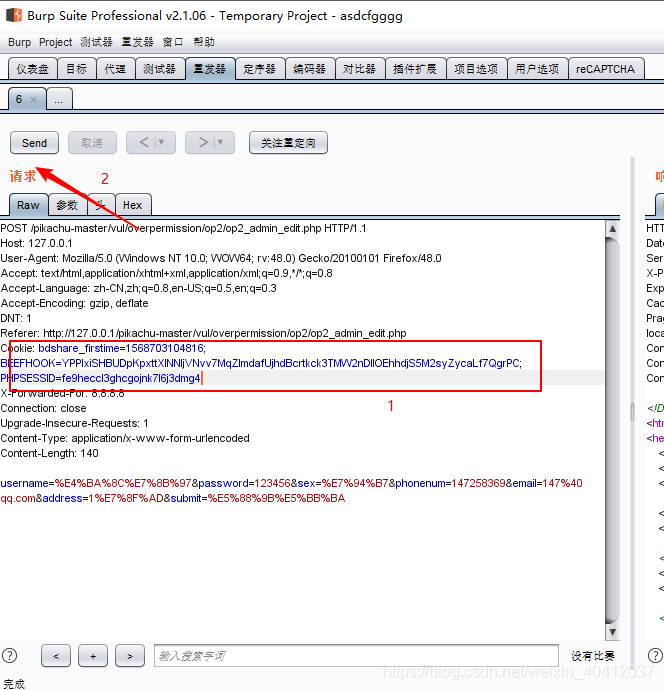Screen dimensions: 664x690
Task: Open the Project menu
Action: click(55, 42)
